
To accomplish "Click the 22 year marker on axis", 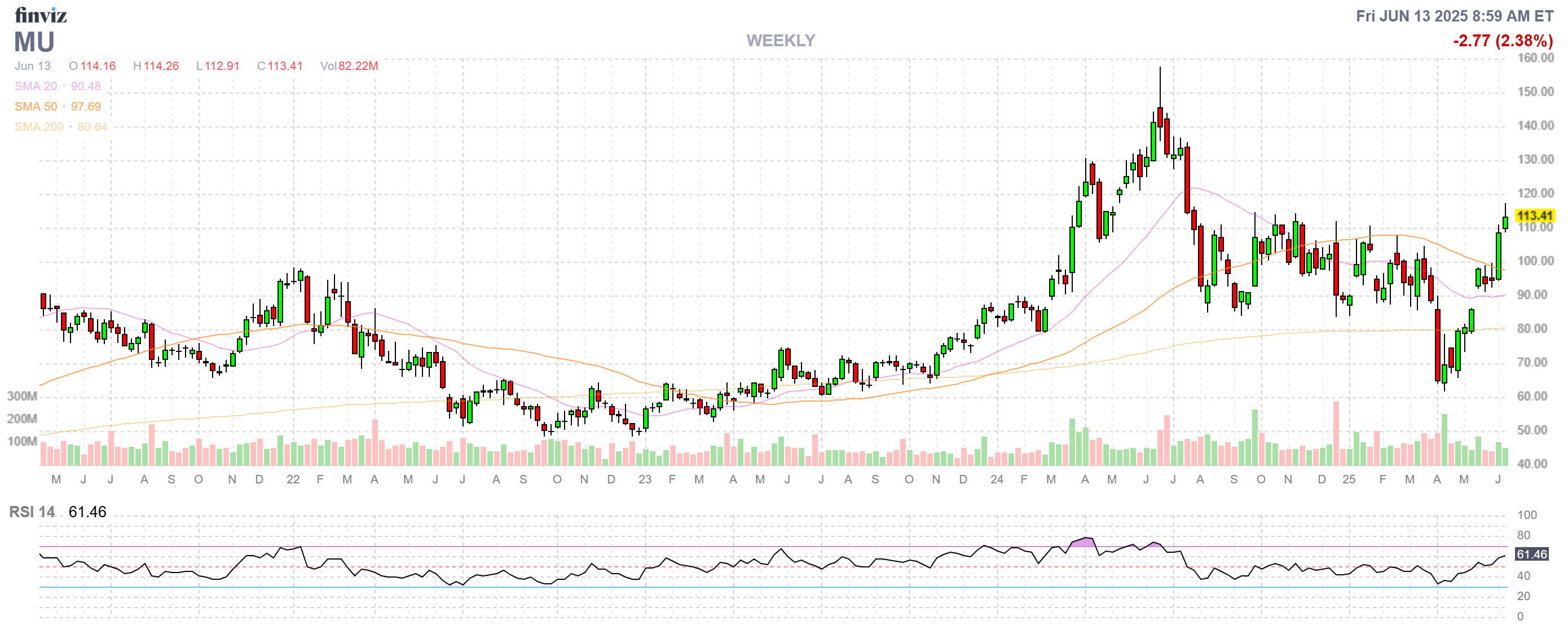I will (x=293, y=479).
